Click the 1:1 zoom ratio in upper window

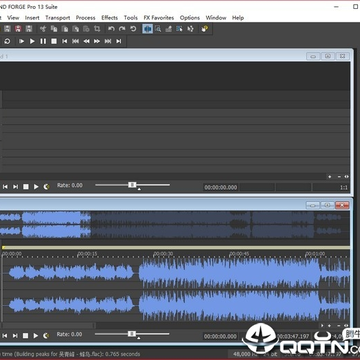tap(344, 187)
